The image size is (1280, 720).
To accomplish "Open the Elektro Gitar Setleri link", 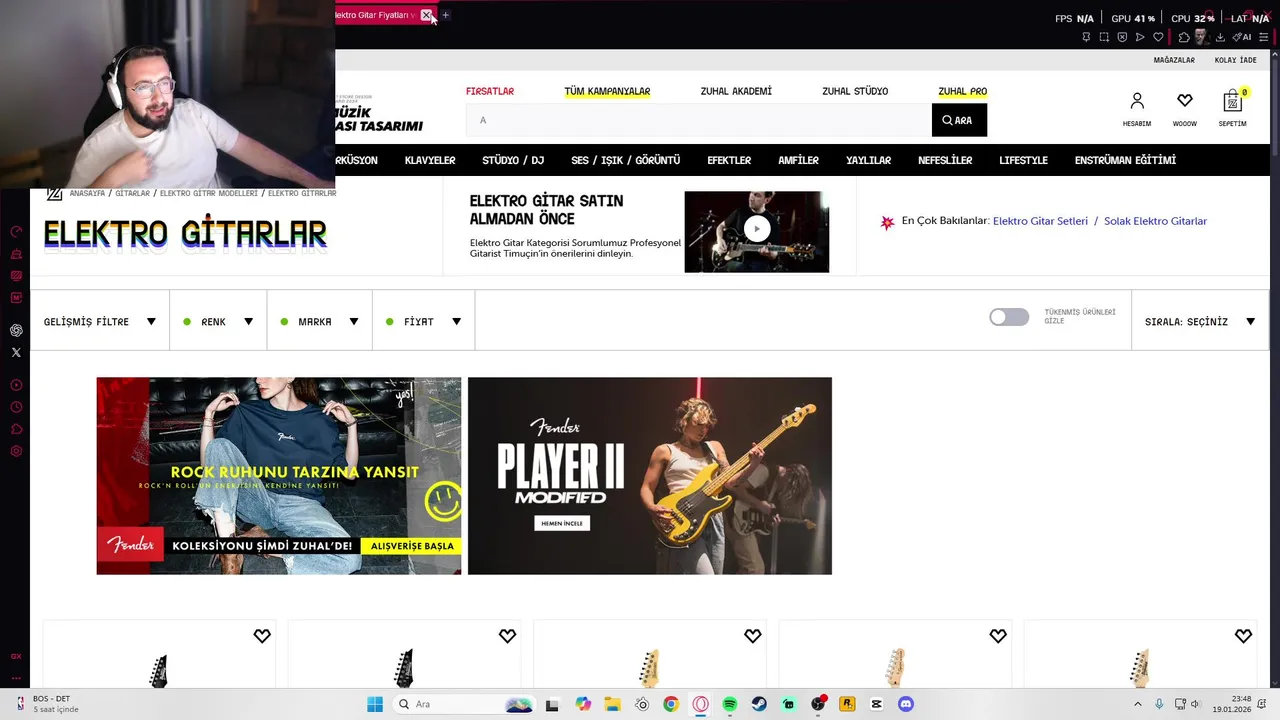I will tap(1040, 221).
